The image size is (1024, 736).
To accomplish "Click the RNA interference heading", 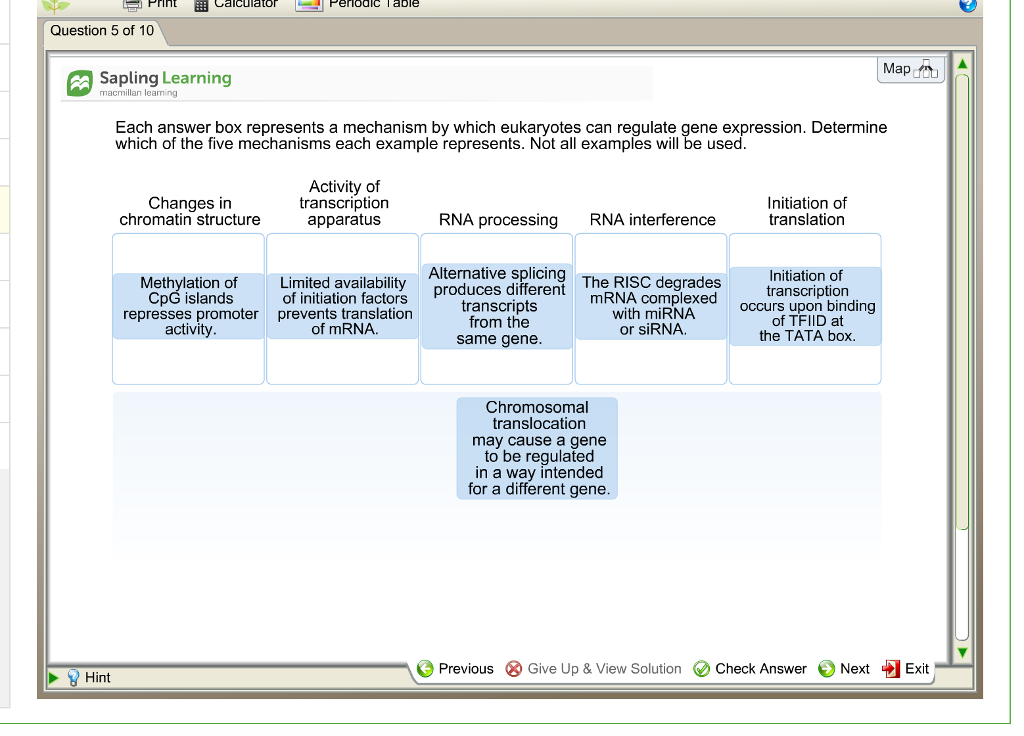I will [652, 220].
